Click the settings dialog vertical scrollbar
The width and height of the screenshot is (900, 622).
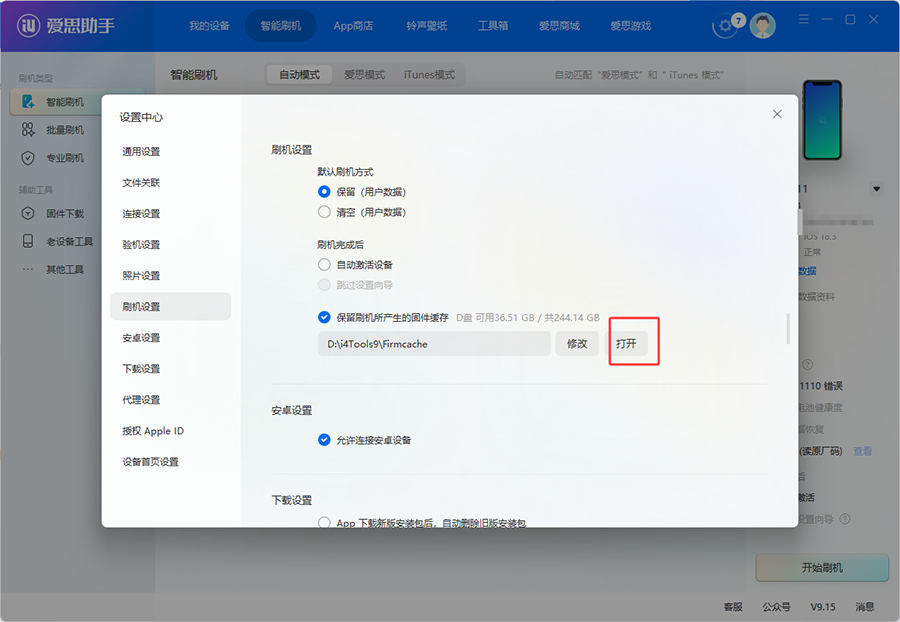pos(788,329)
